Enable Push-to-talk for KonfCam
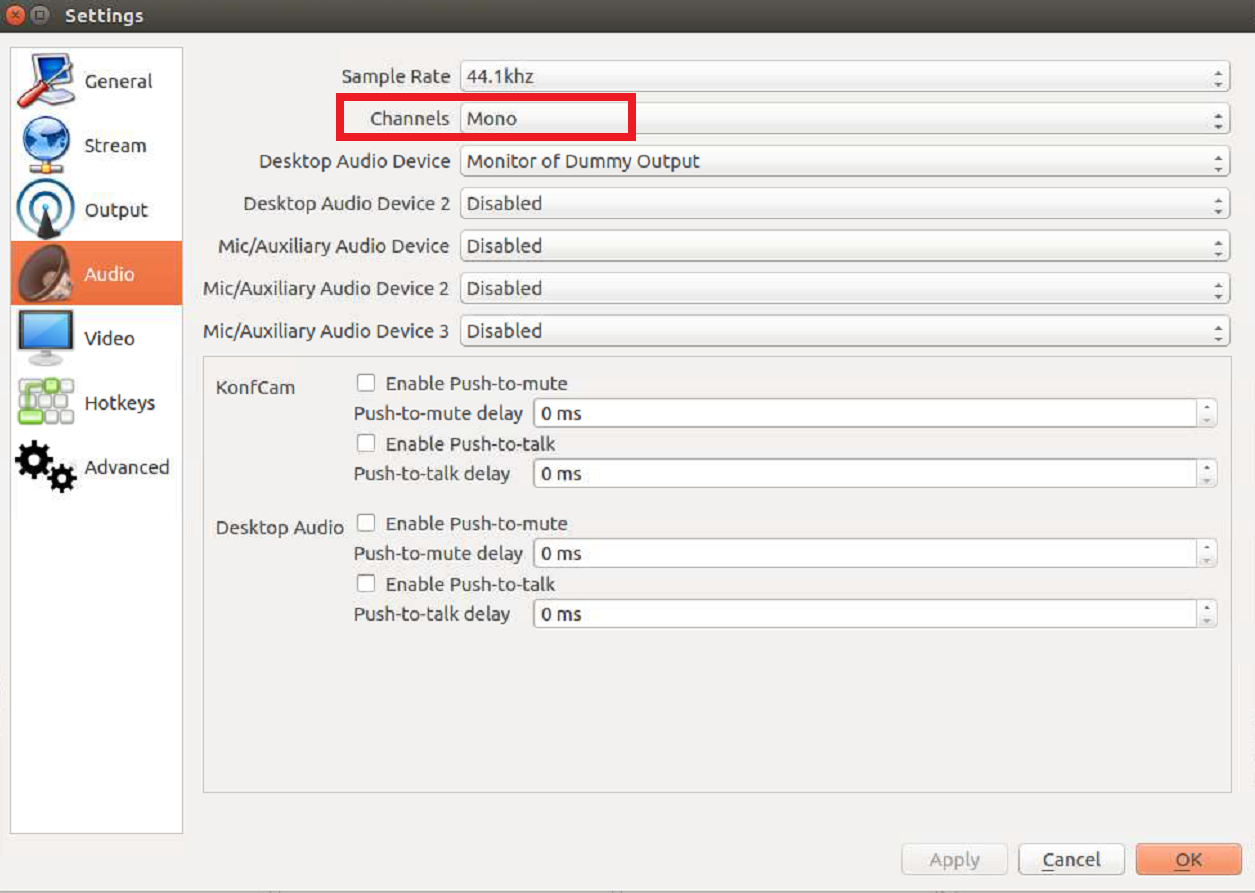Image resolution: width=1255 pixels, height=893 pixels. (x=367, y=443)
